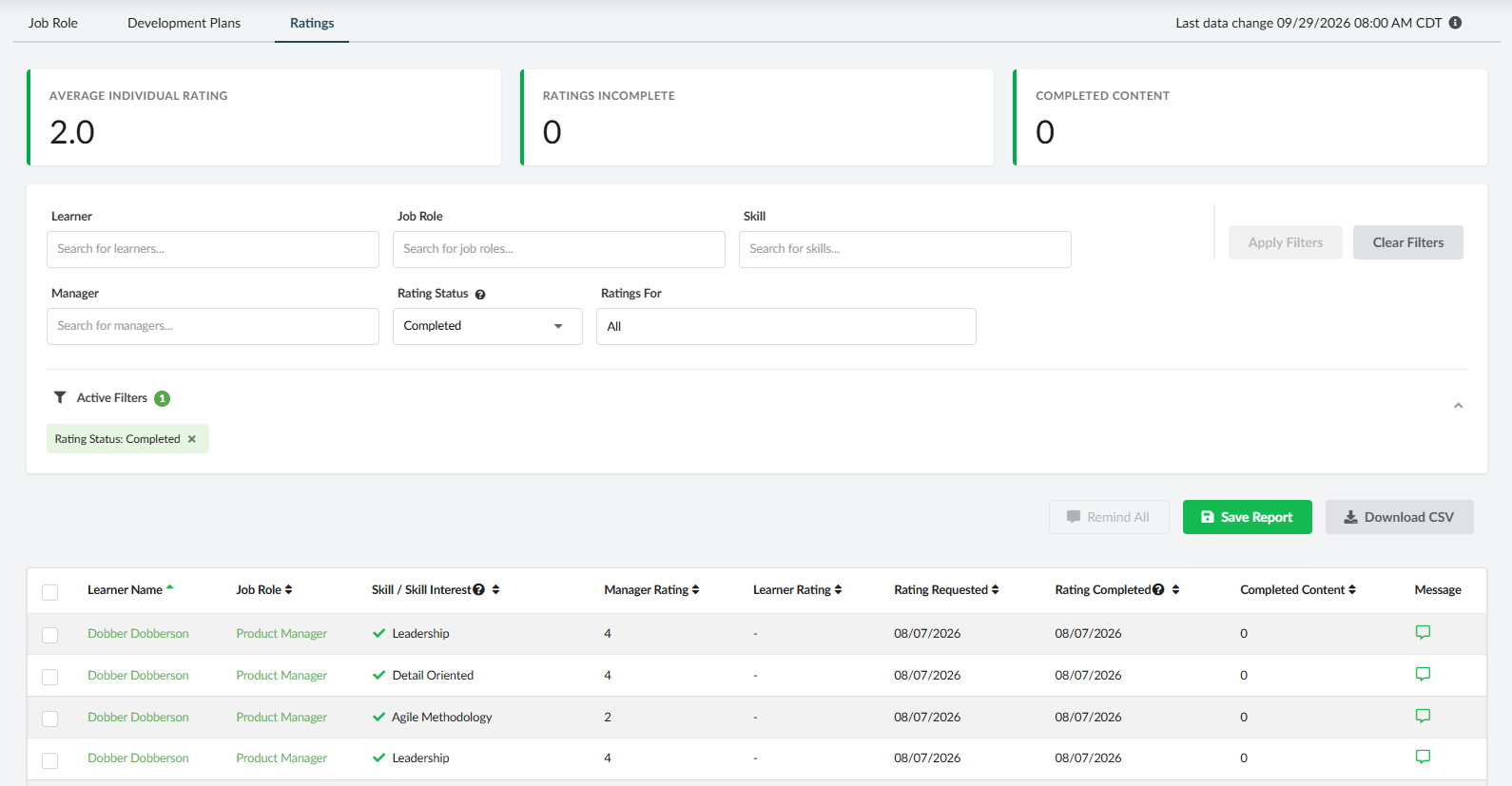Click the Average Individual Rating value 2.0
1512x786 pixels.
(72, 132)
